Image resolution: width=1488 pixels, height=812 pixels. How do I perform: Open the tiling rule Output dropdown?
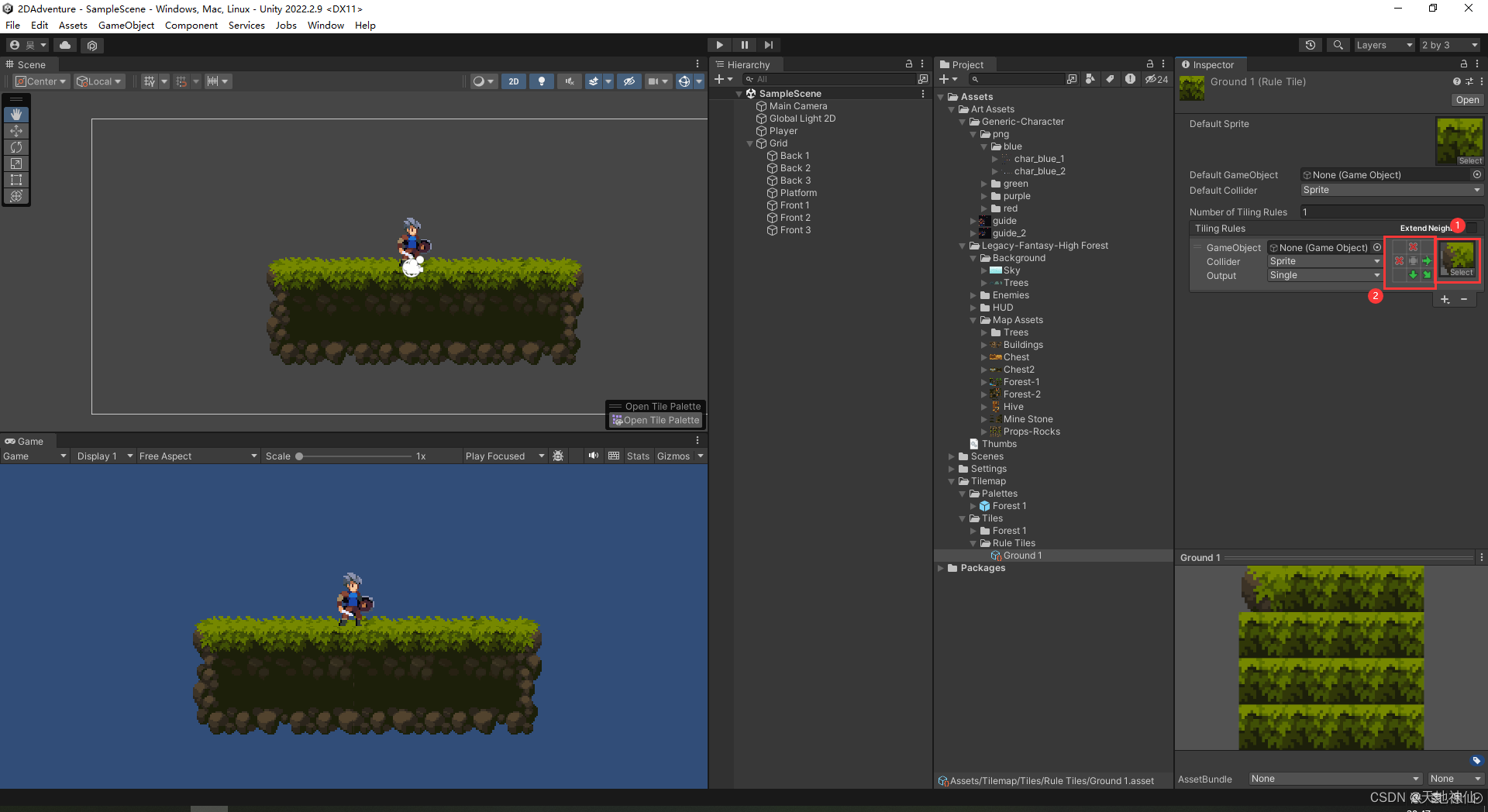pos(1324,275)
